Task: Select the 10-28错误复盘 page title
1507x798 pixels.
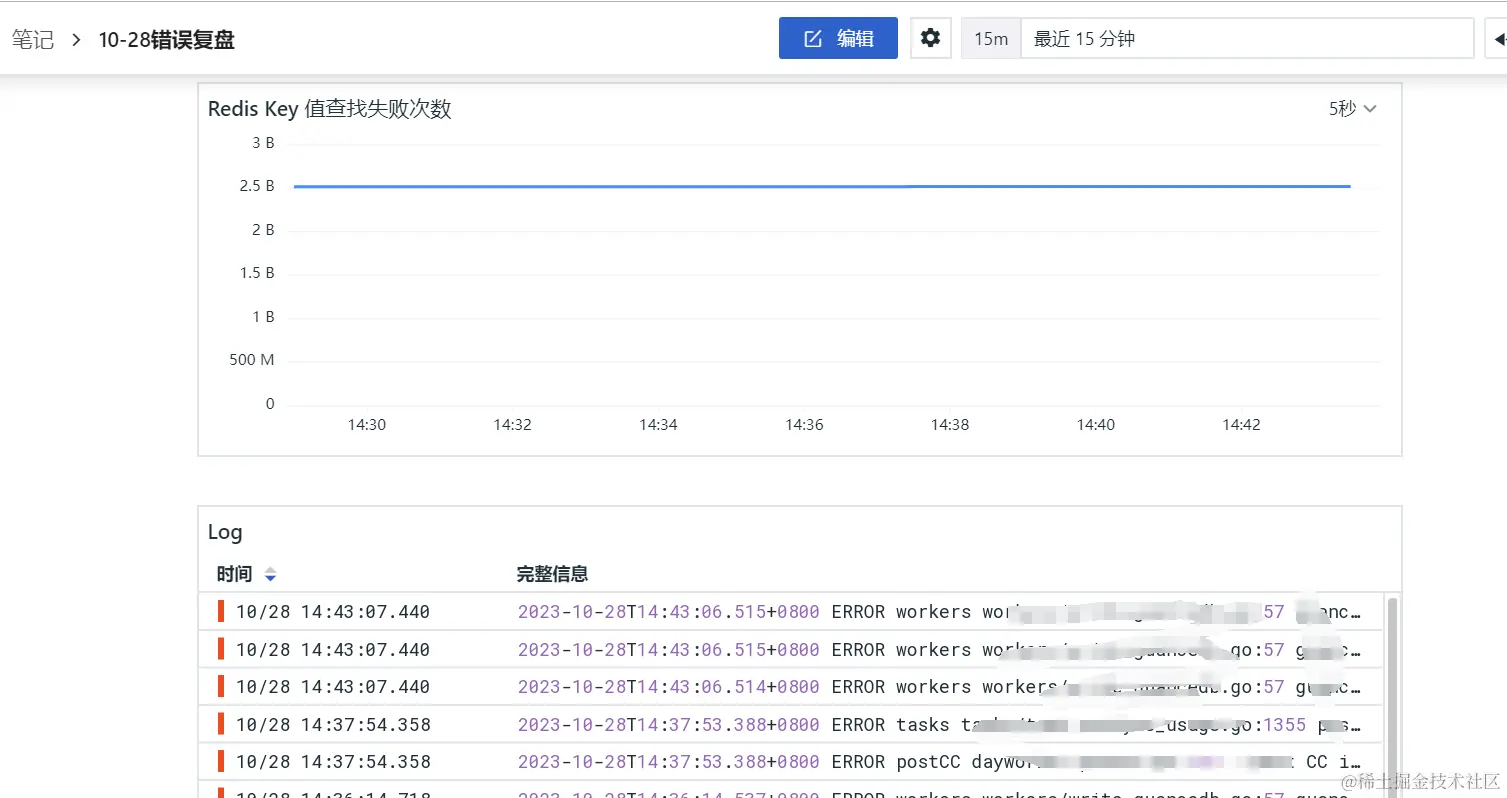Action: [166, 40]
